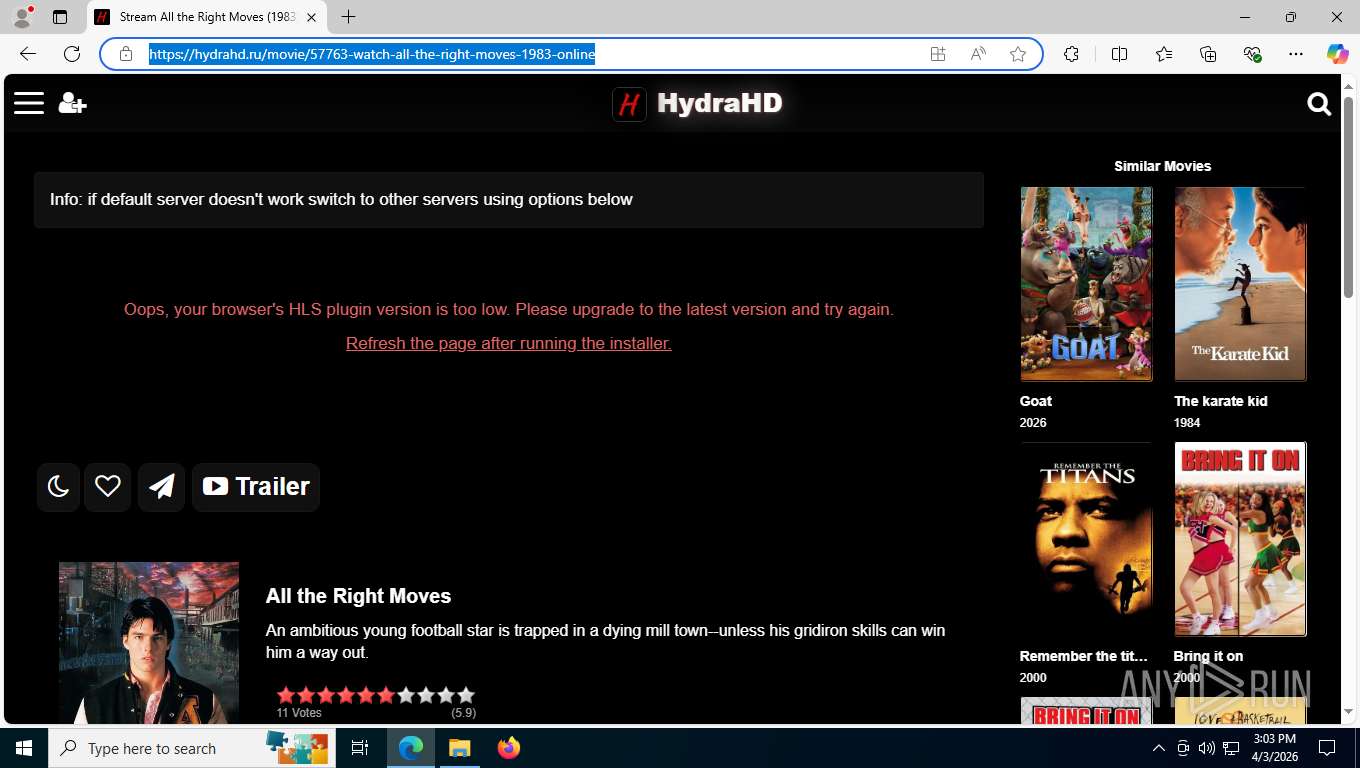Click page scrollbar up arrow
The height and width of the screenshot is (768, 1360).
[1348, 85]
